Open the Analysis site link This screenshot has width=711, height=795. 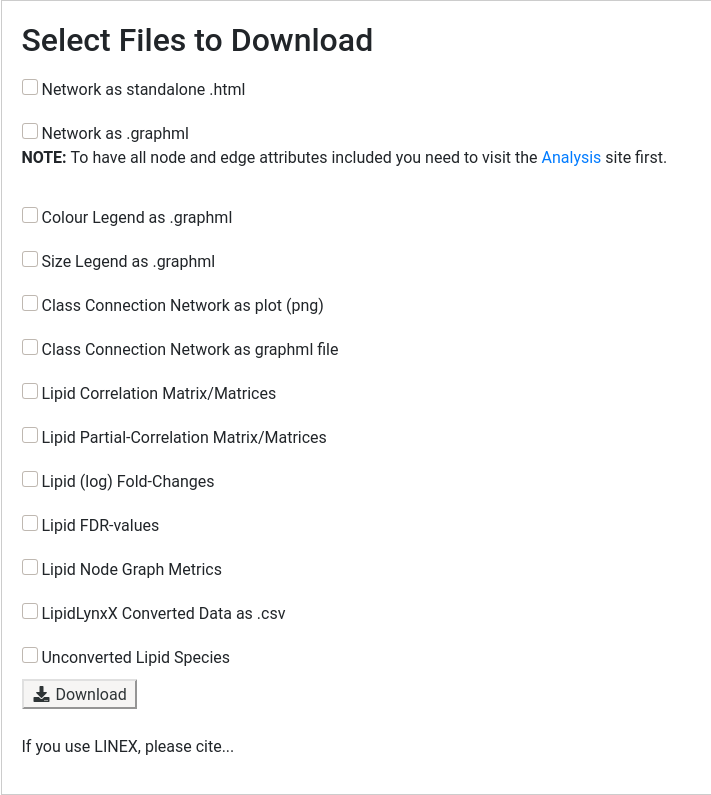(571, 158)
